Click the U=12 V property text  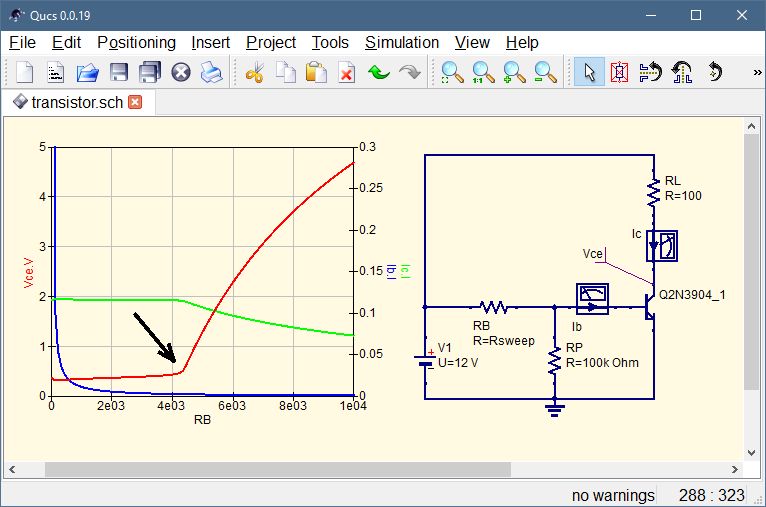click(x=458, y=363)
